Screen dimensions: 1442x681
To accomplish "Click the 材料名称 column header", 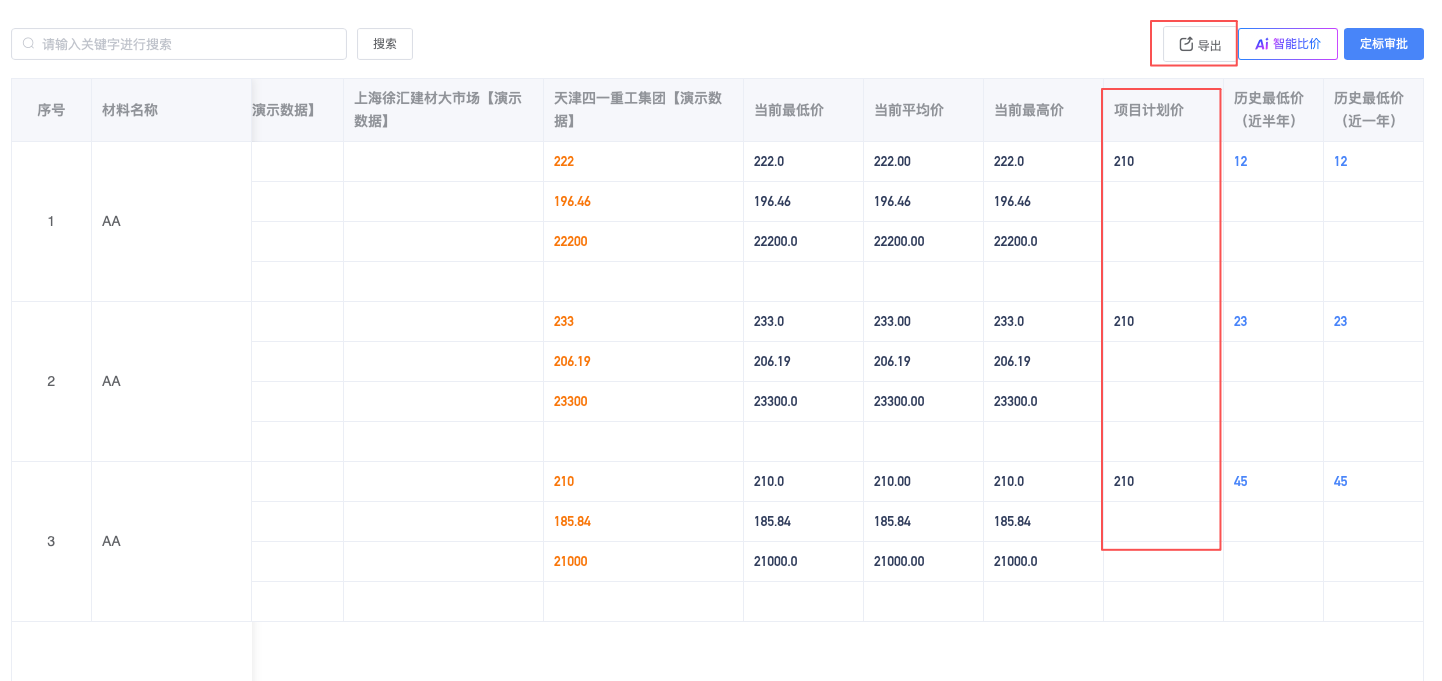I will pos(130,110).
